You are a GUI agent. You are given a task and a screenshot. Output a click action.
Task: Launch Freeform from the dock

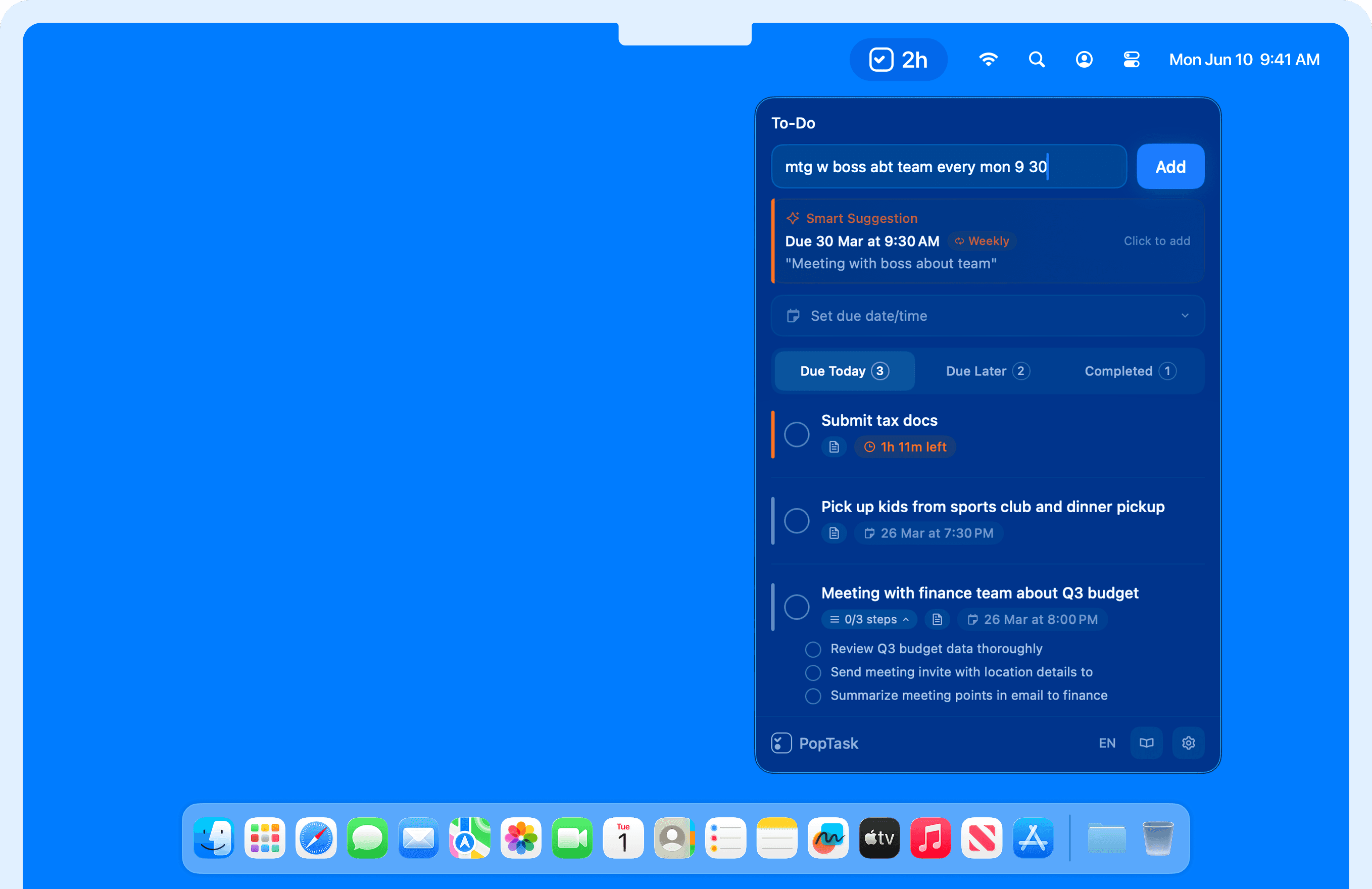coord(828,837)
